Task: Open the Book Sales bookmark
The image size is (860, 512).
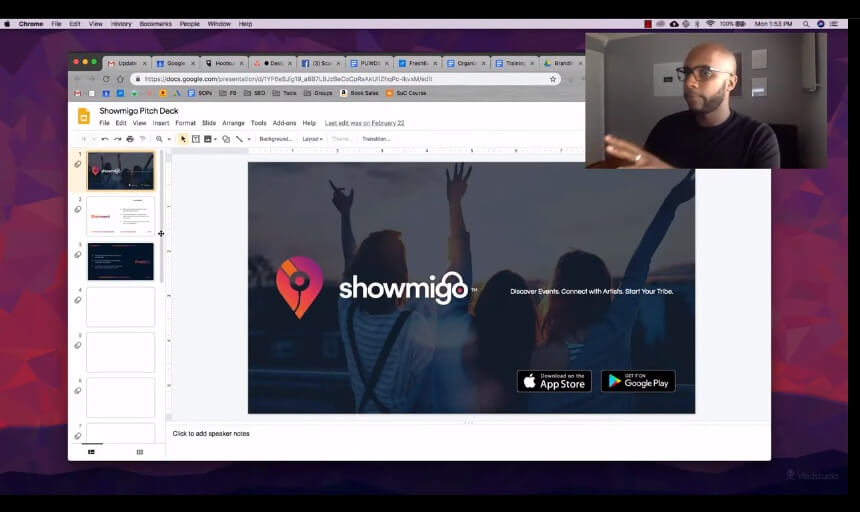Action: point(359,93)
